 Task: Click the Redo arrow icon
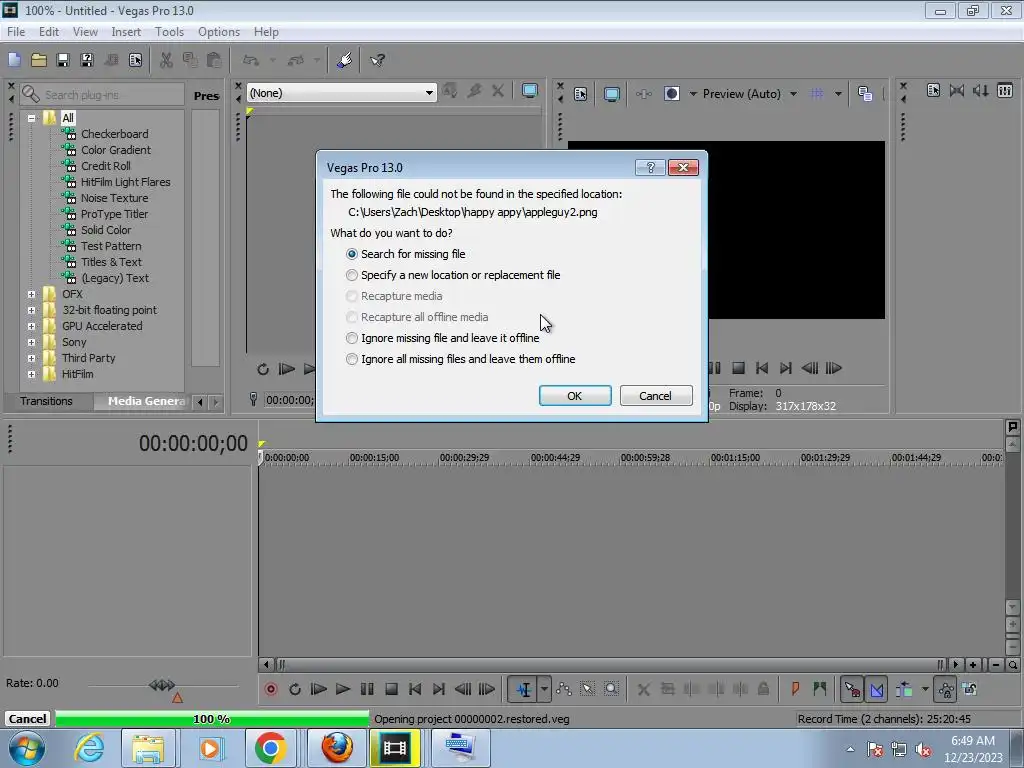click(296, 60)
